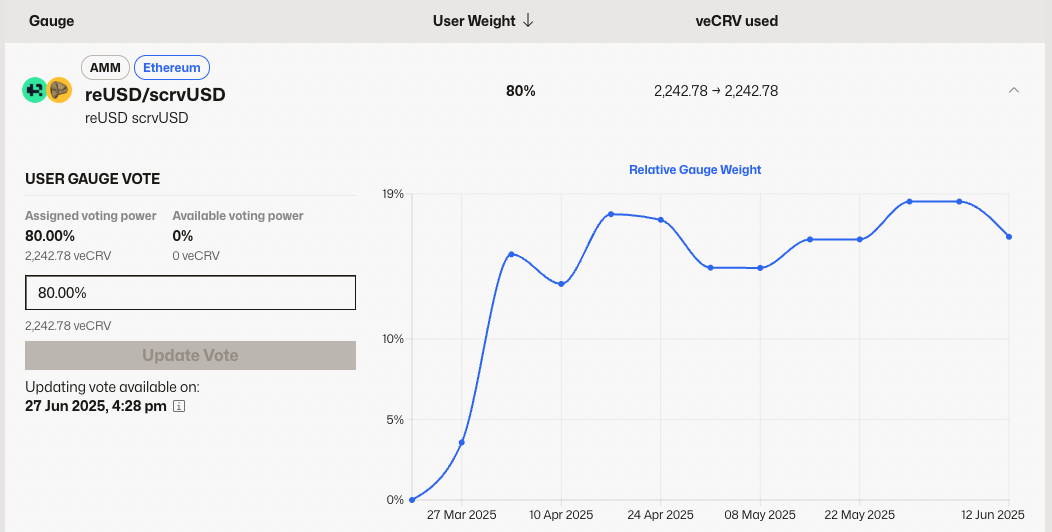
Task: Select the last chart point at 12 Jun 2025
Action: 1009,237
